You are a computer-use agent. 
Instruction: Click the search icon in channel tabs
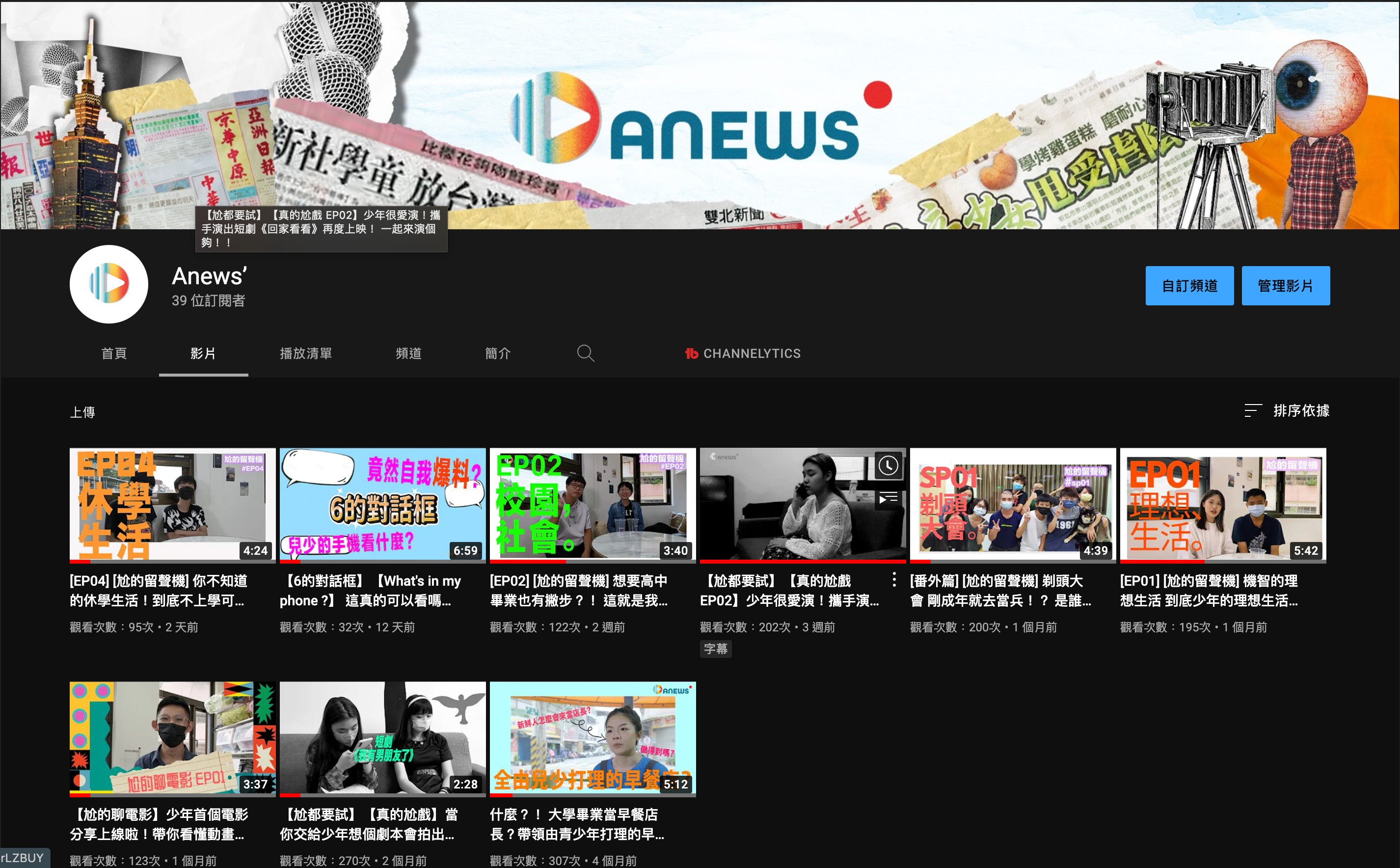pos(585,353)
